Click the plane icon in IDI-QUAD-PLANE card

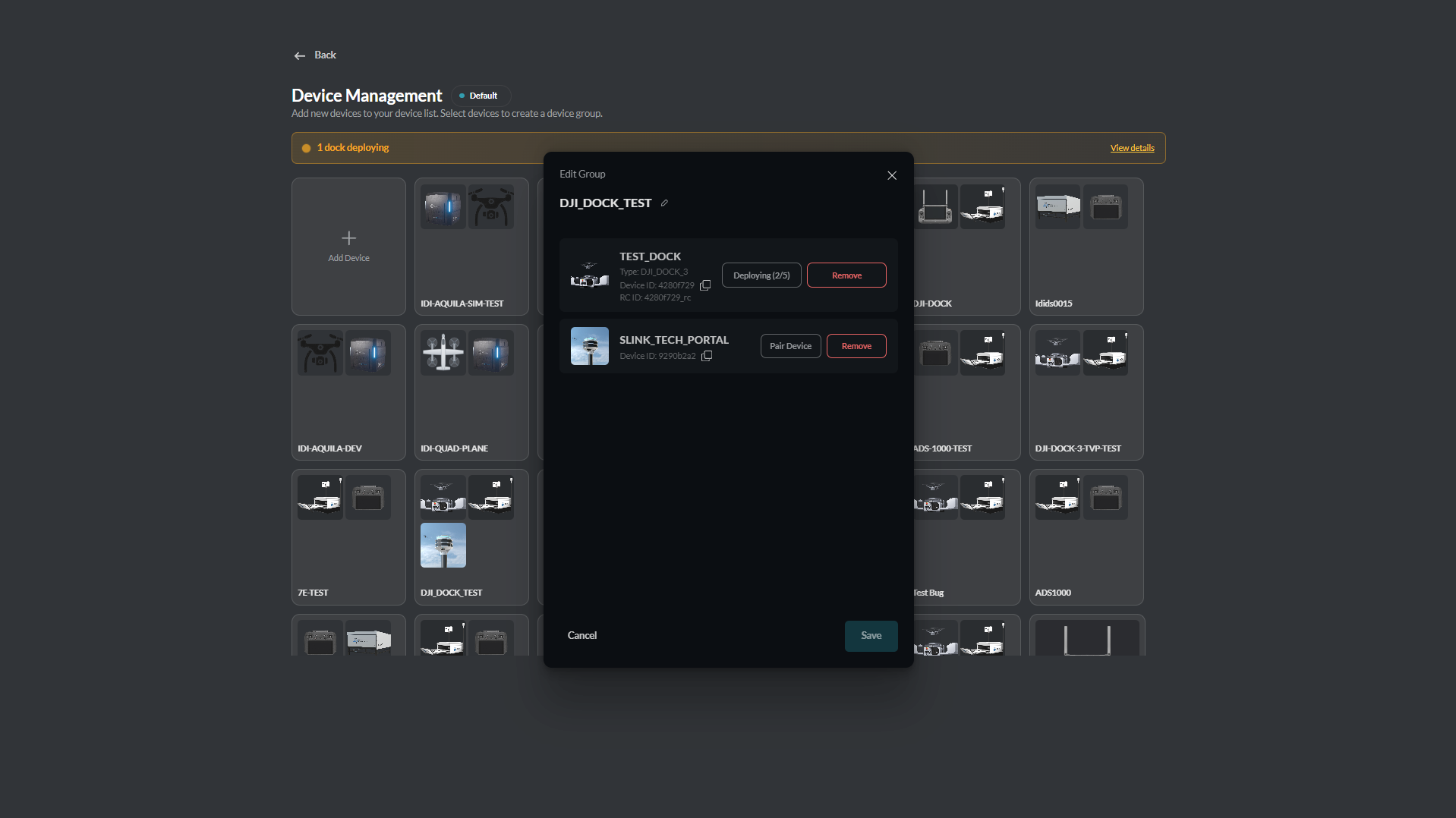coord(443,353)
